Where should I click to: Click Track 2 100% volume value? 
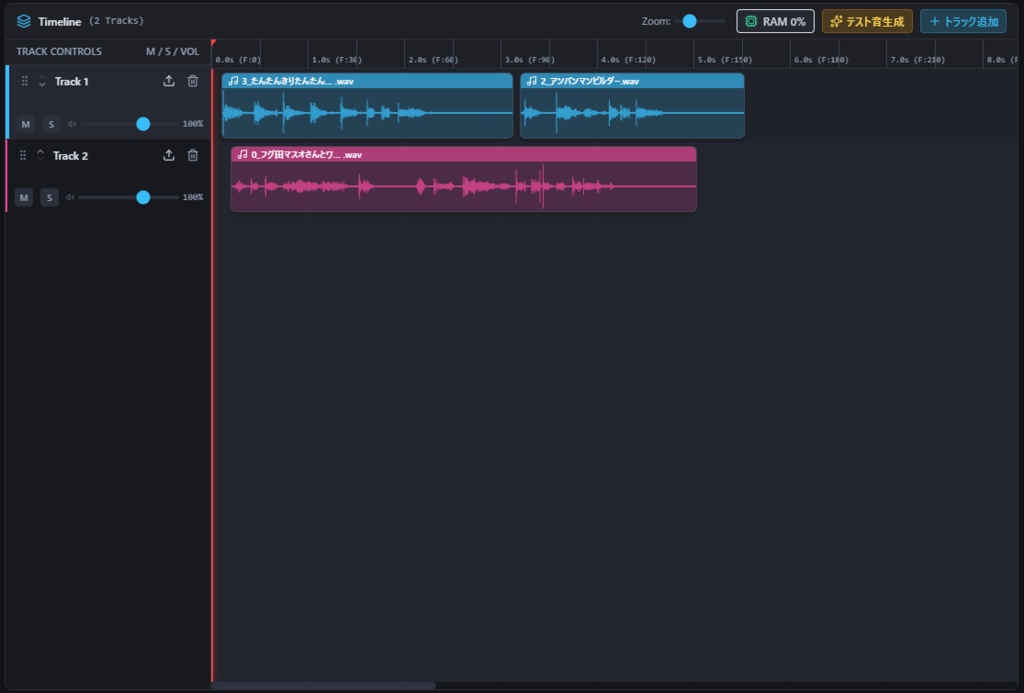193,197
